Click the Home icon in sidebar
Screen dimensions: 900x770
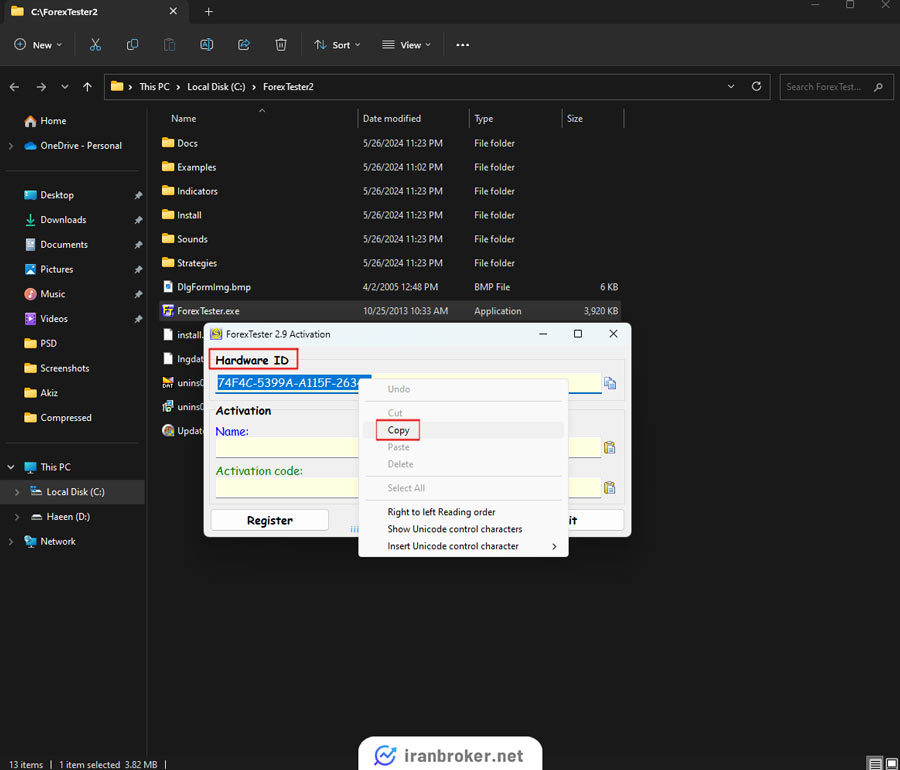pos(30,121)
